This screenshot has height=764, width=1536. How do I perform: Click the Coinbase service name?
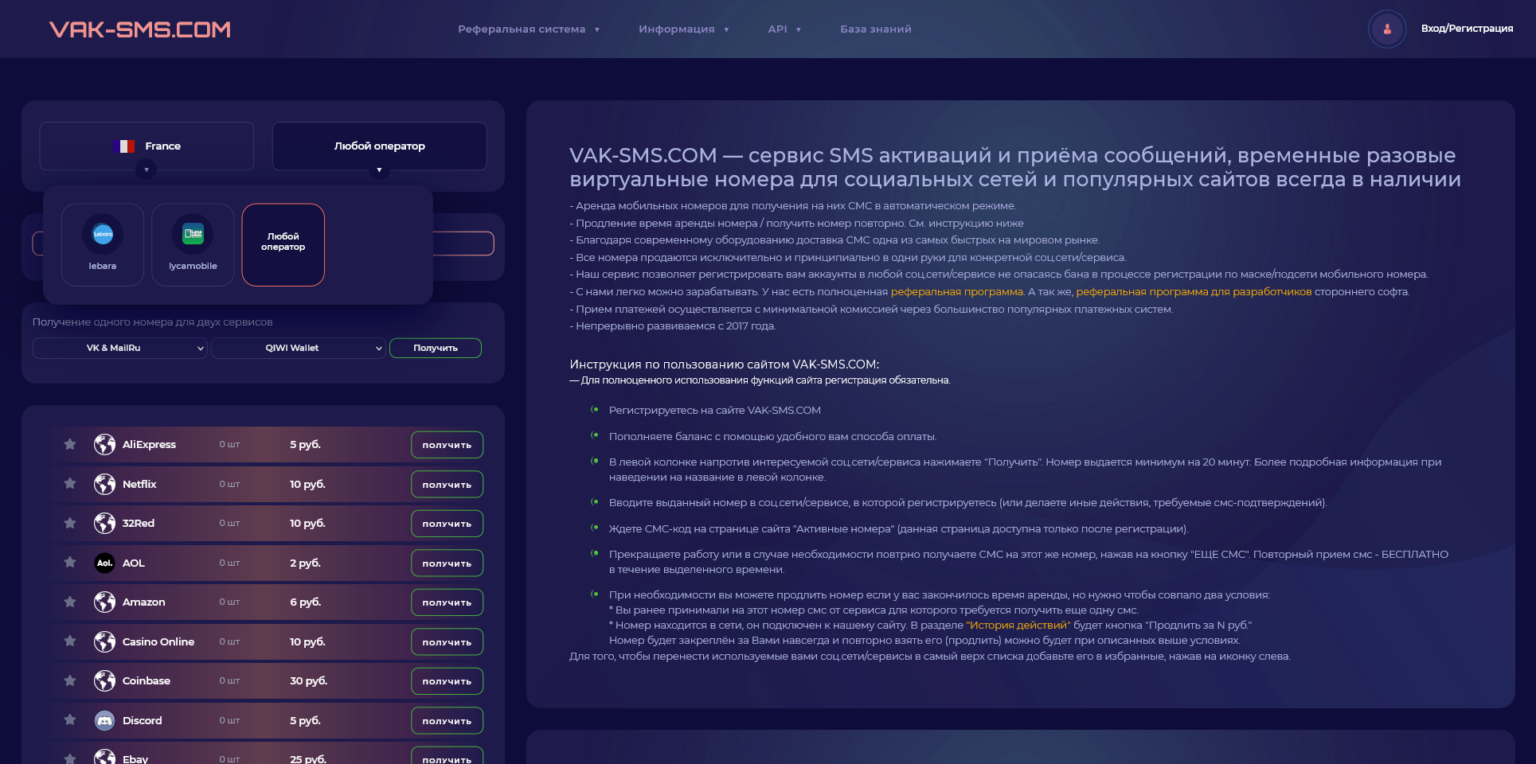click(x=146, y=681)
